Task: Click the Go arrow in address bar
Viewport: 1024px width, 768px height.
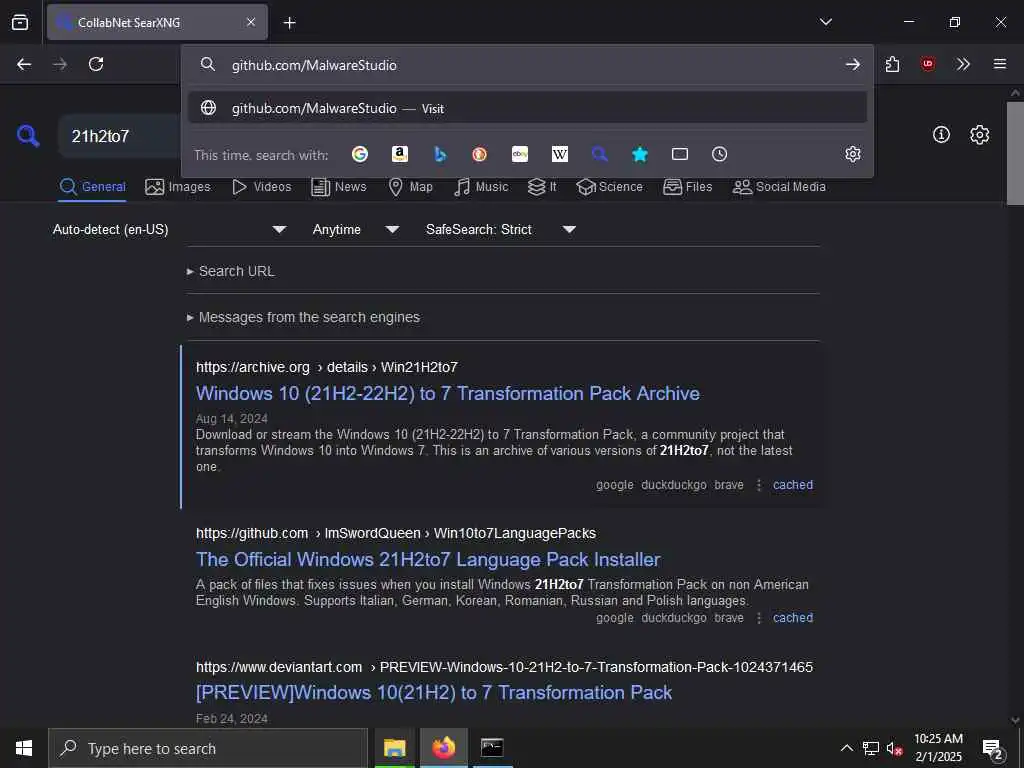Action: click(x=852, y=64)
